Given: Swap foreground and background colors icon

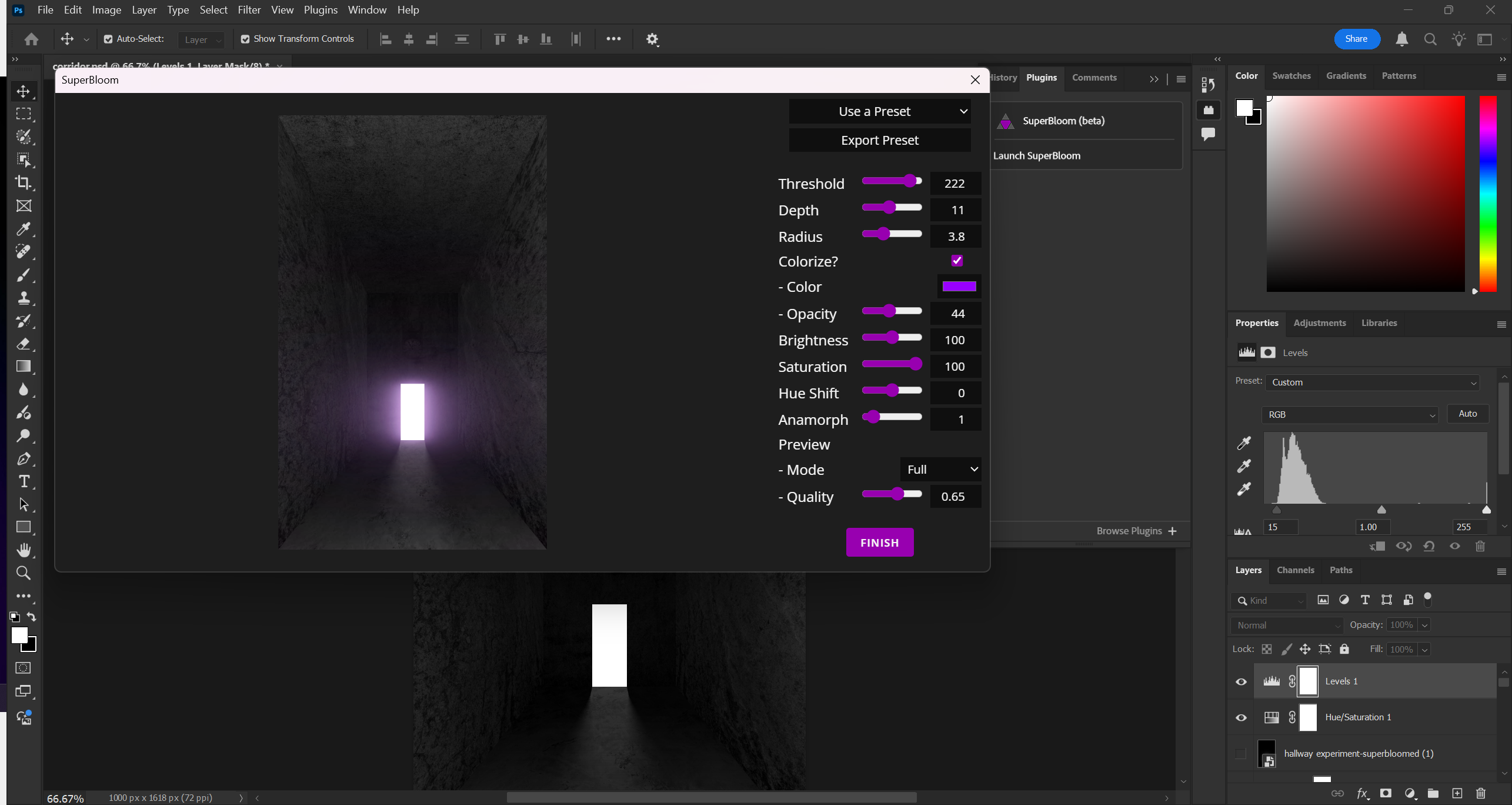Looking at the screenshot, I should [31, 617].
